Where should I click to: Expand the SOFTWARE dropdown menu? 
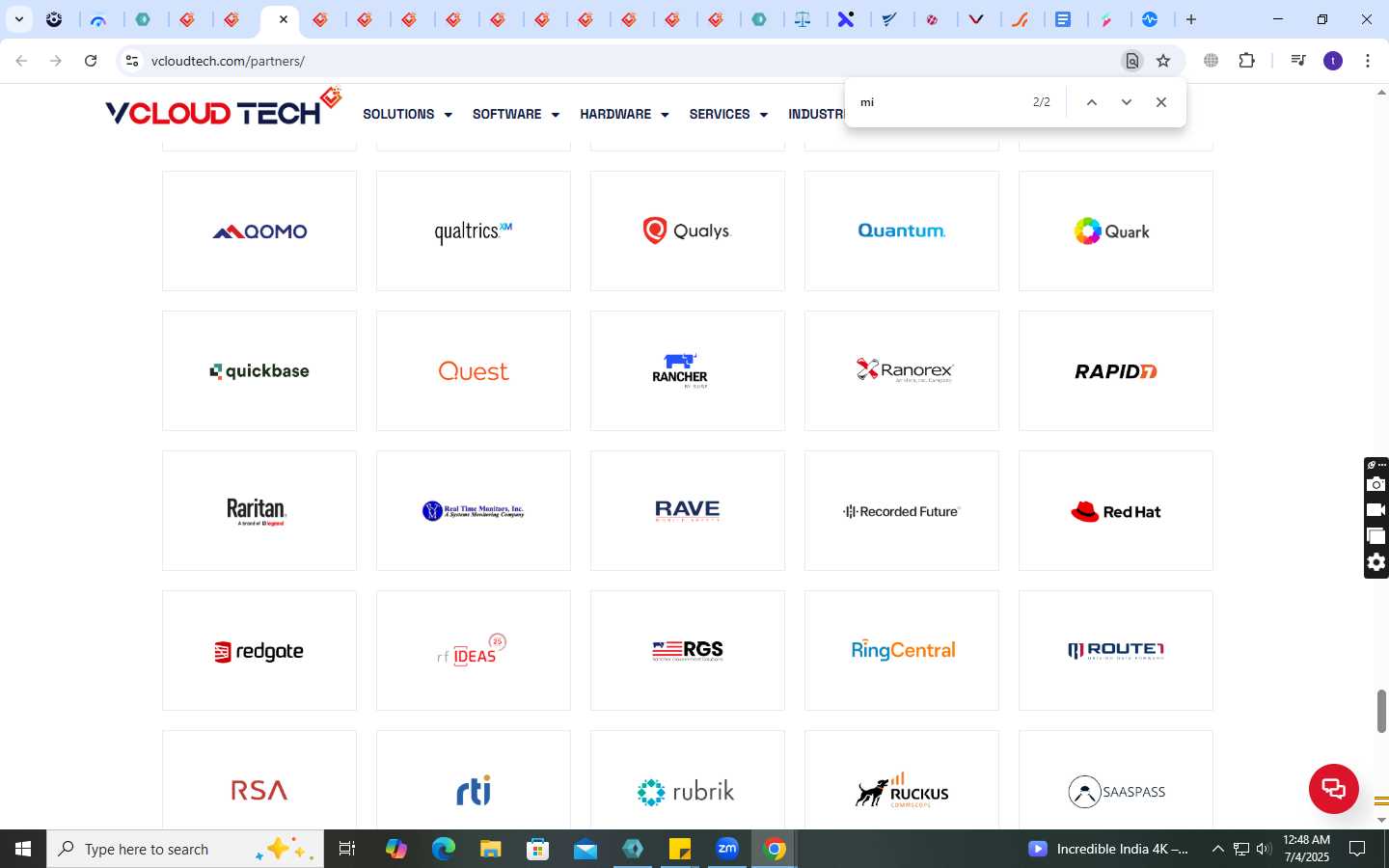tap(516, 114)
